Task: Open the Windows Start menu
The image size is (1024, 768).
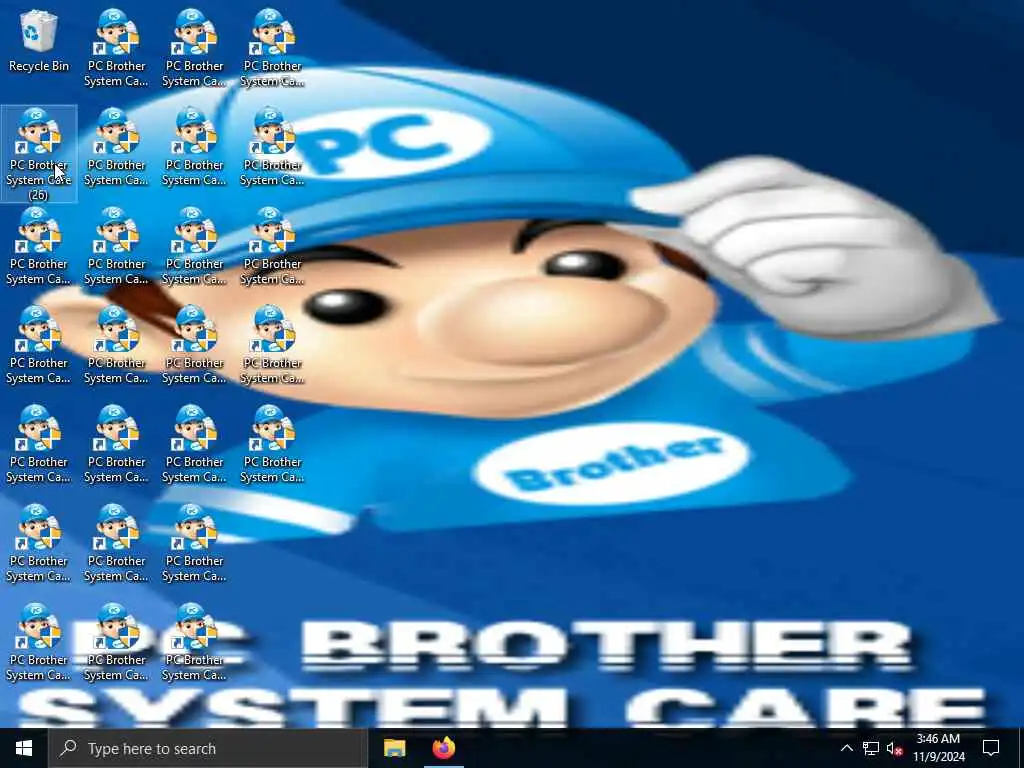Action: 24,748
